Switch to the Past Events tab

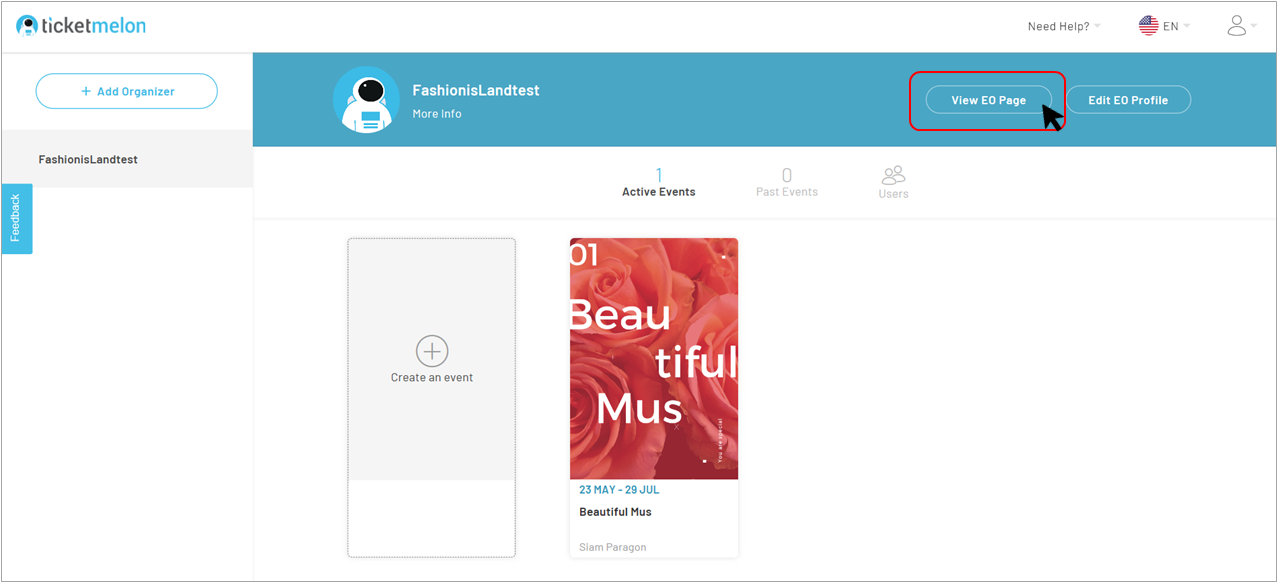click(787, 183)
